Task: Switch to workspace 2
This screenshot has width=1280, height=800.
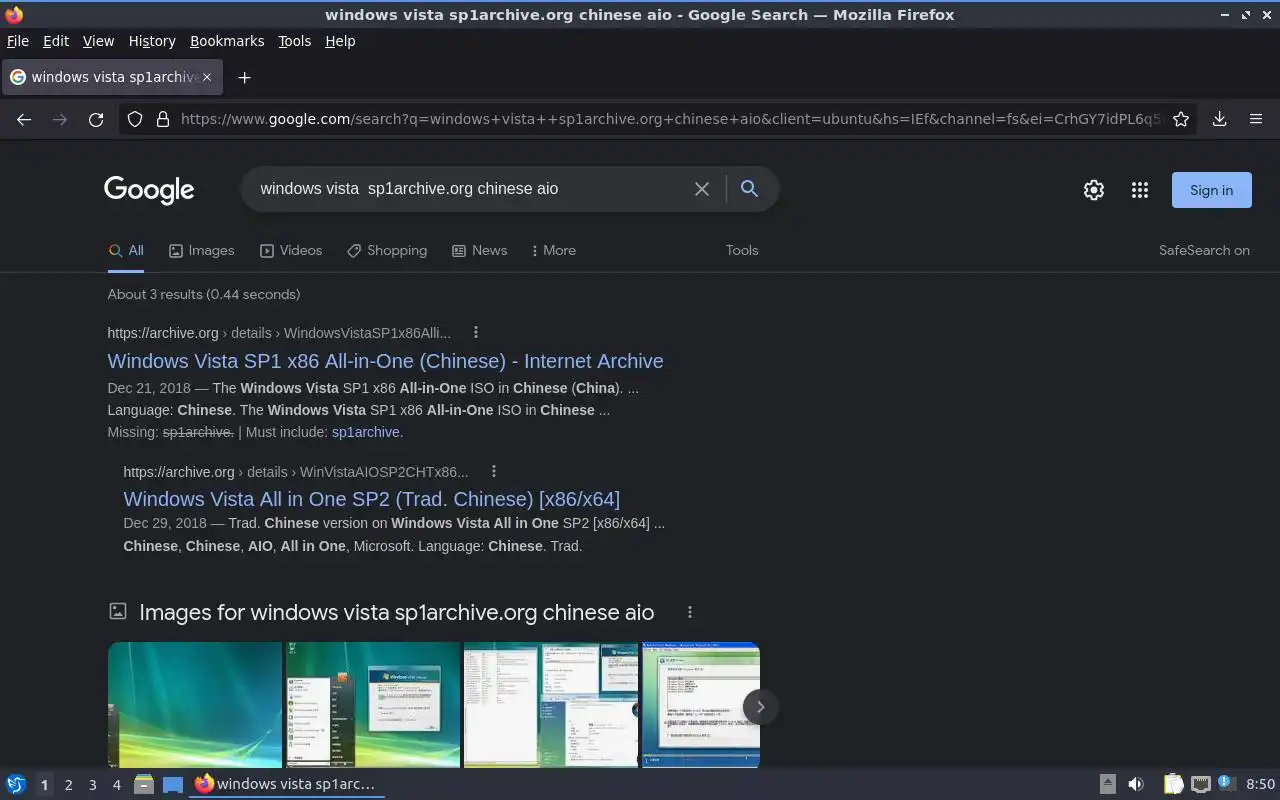Action: tap(68, 785)
